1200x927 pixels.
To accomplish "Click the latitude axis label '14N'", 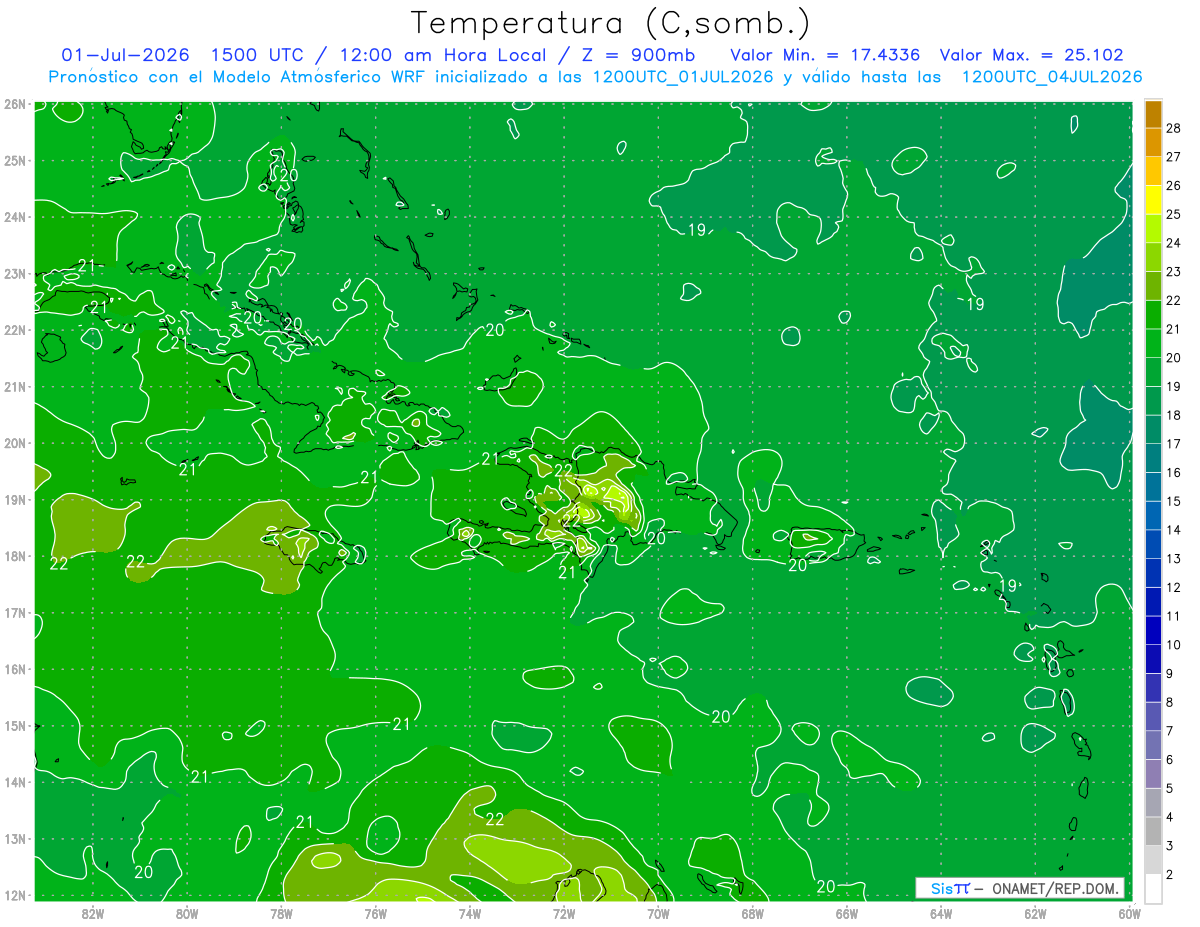I will pos(15,782).
